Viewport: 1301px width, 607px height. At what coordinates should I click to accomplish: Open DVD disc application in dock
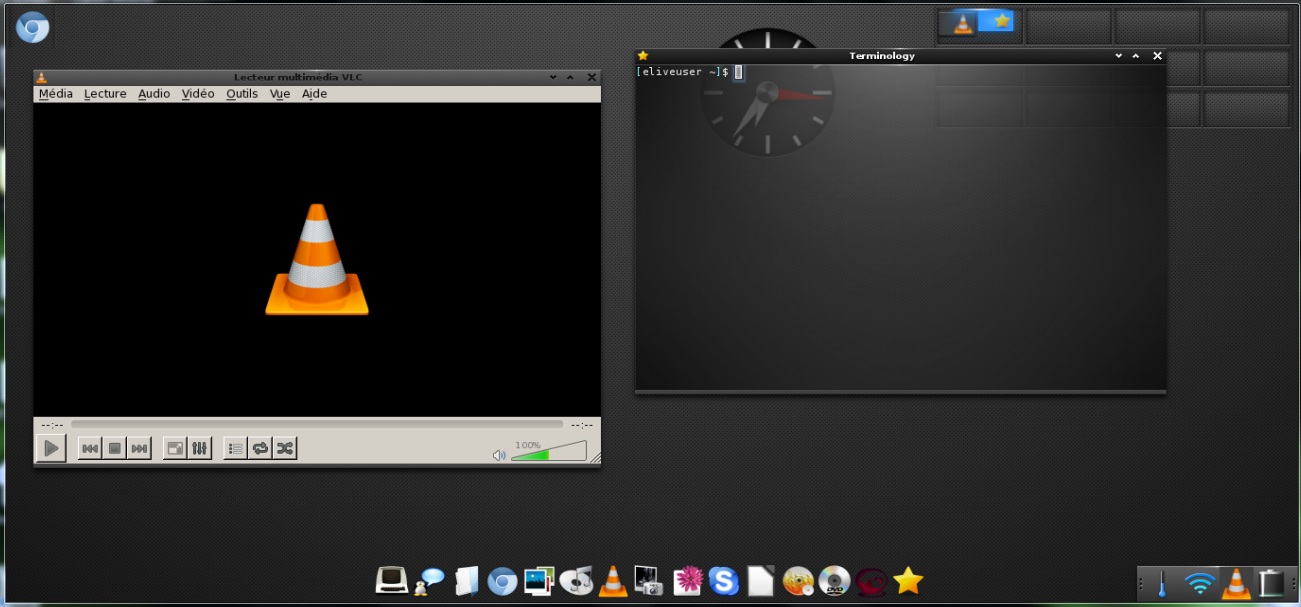tap(834, 581)
